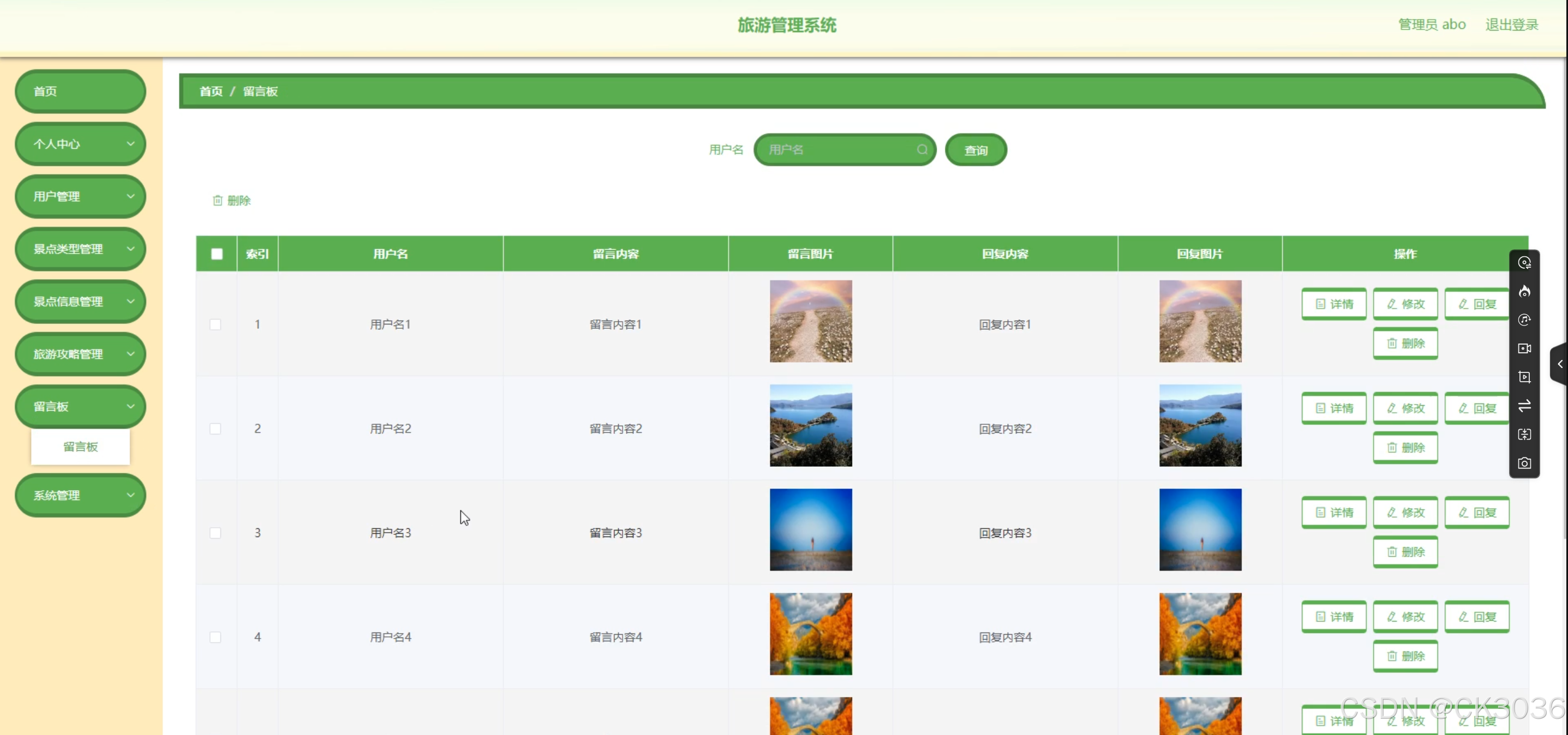Click the compress icon in side toolbar

tap(1524, 435)
